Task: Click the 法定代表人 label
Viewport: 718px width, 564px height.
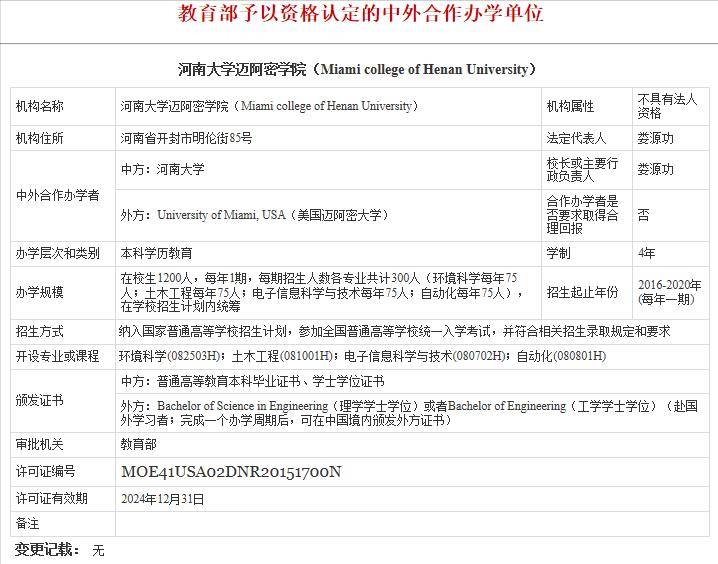Action: (576, 138)
